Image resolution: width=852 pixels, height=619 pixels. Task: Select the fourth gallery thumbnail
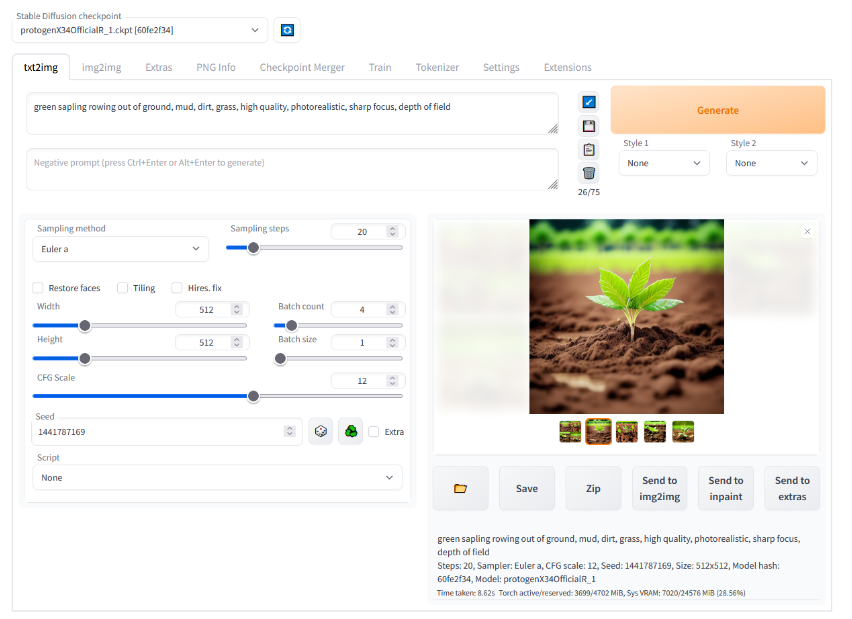tap(655, 432)
